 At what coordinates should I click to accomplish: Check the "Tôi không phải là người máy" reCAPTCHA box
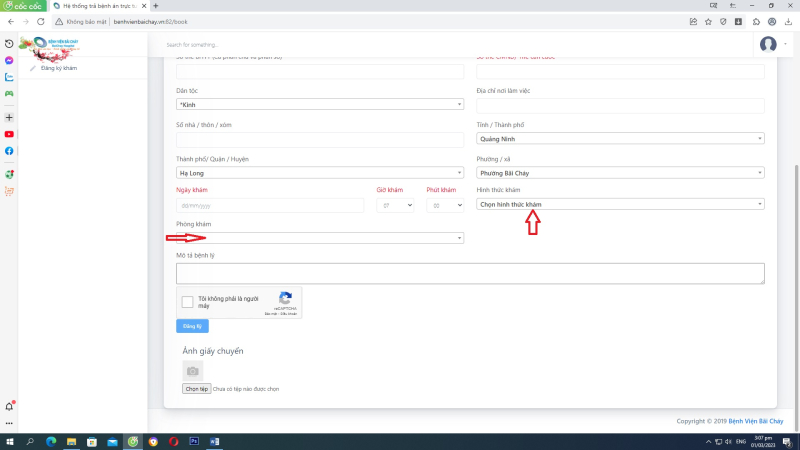[187, 302]
